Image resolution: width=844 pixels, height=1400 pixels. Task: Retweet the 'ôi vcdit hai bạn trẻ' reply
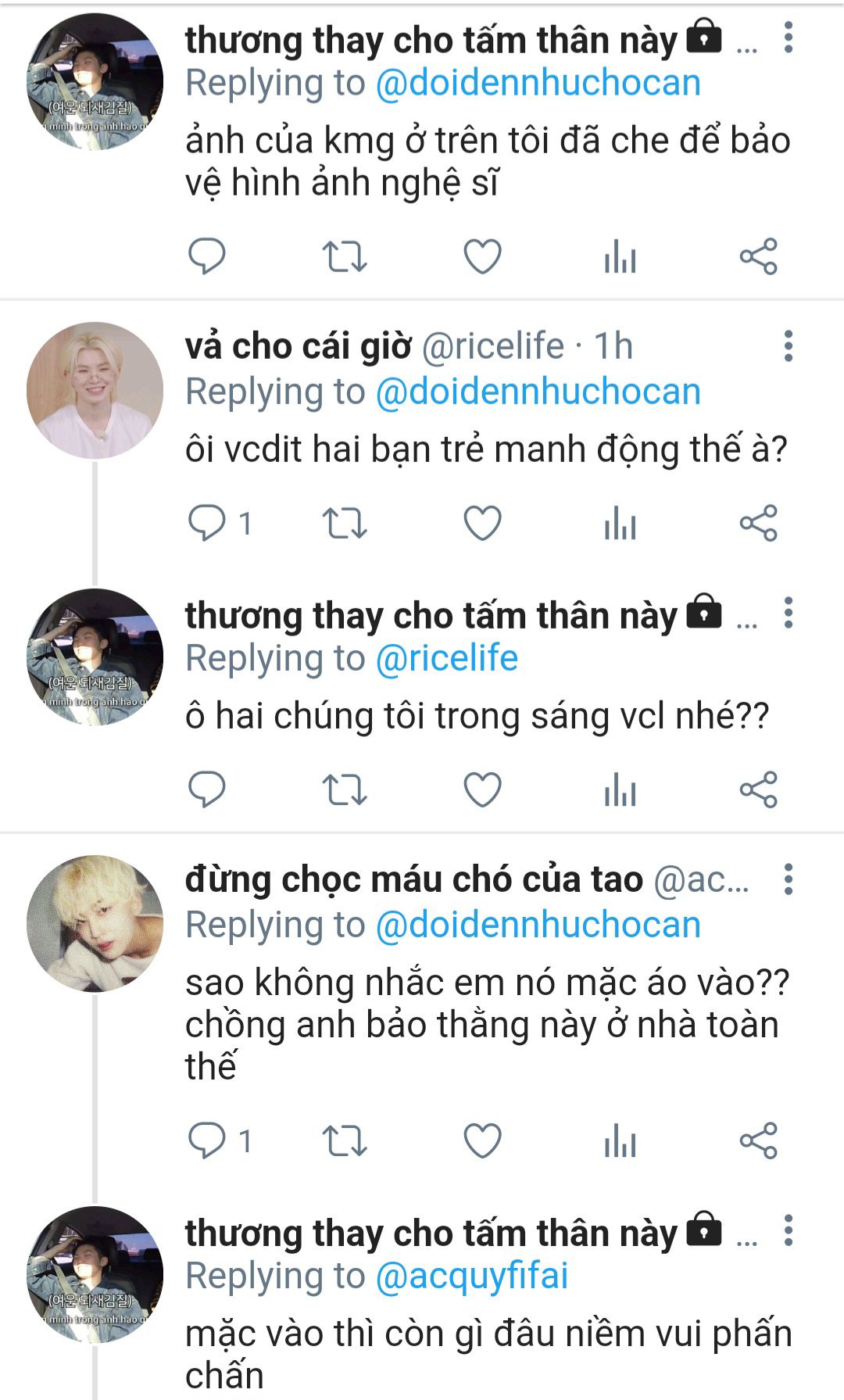point(345,523)
